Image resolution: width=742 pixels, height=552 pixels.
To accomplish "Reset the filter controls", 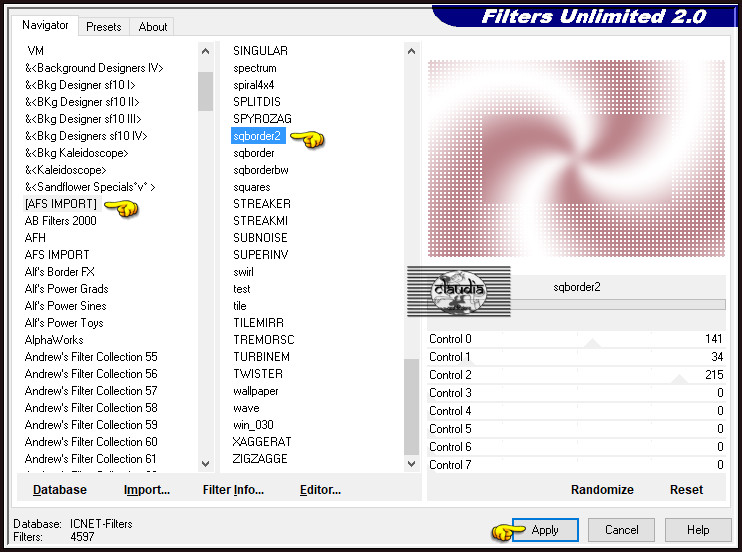I will (686, 490).
